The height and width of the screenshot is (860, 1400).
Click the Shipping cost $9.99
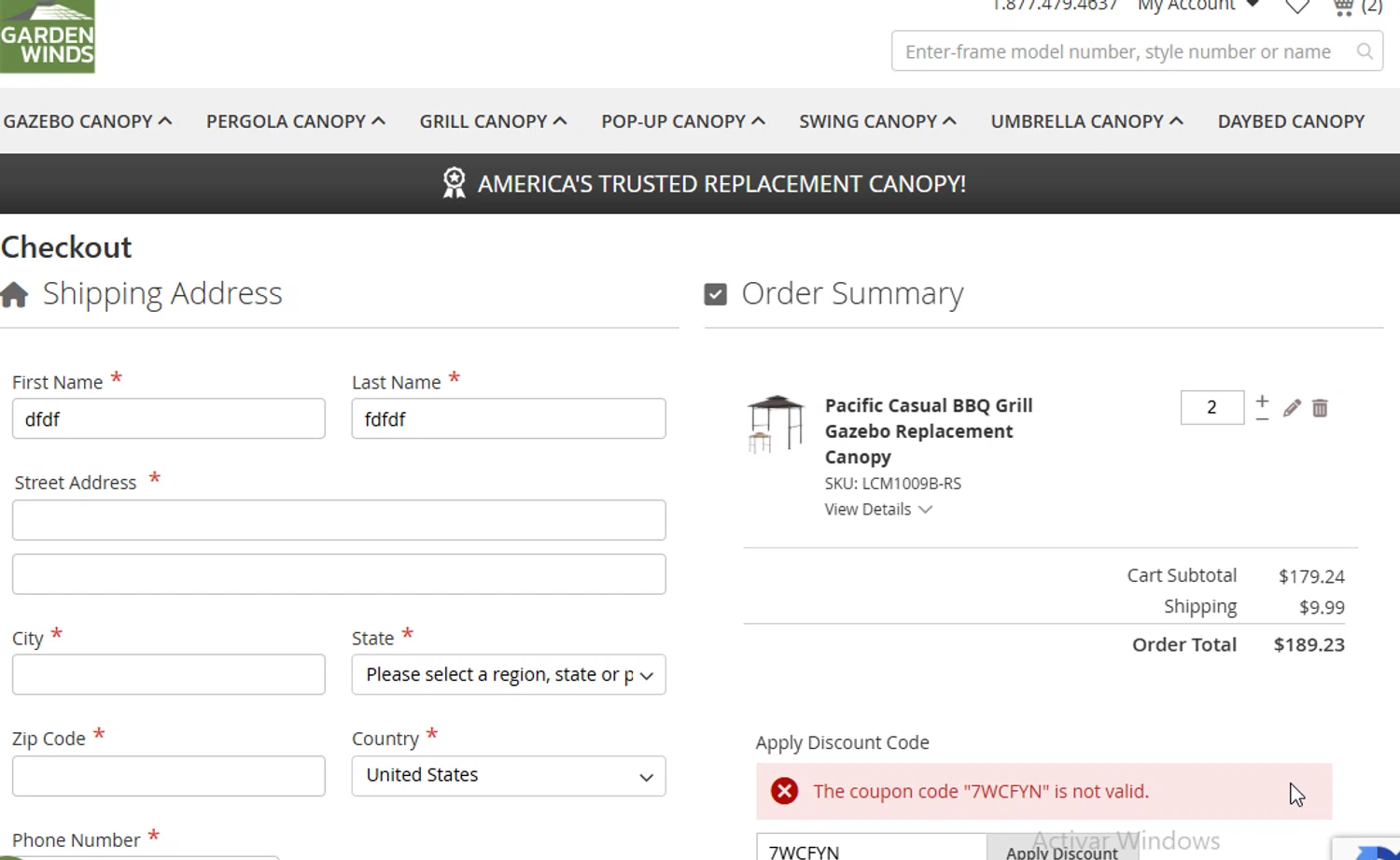[x=1322, y=607]
